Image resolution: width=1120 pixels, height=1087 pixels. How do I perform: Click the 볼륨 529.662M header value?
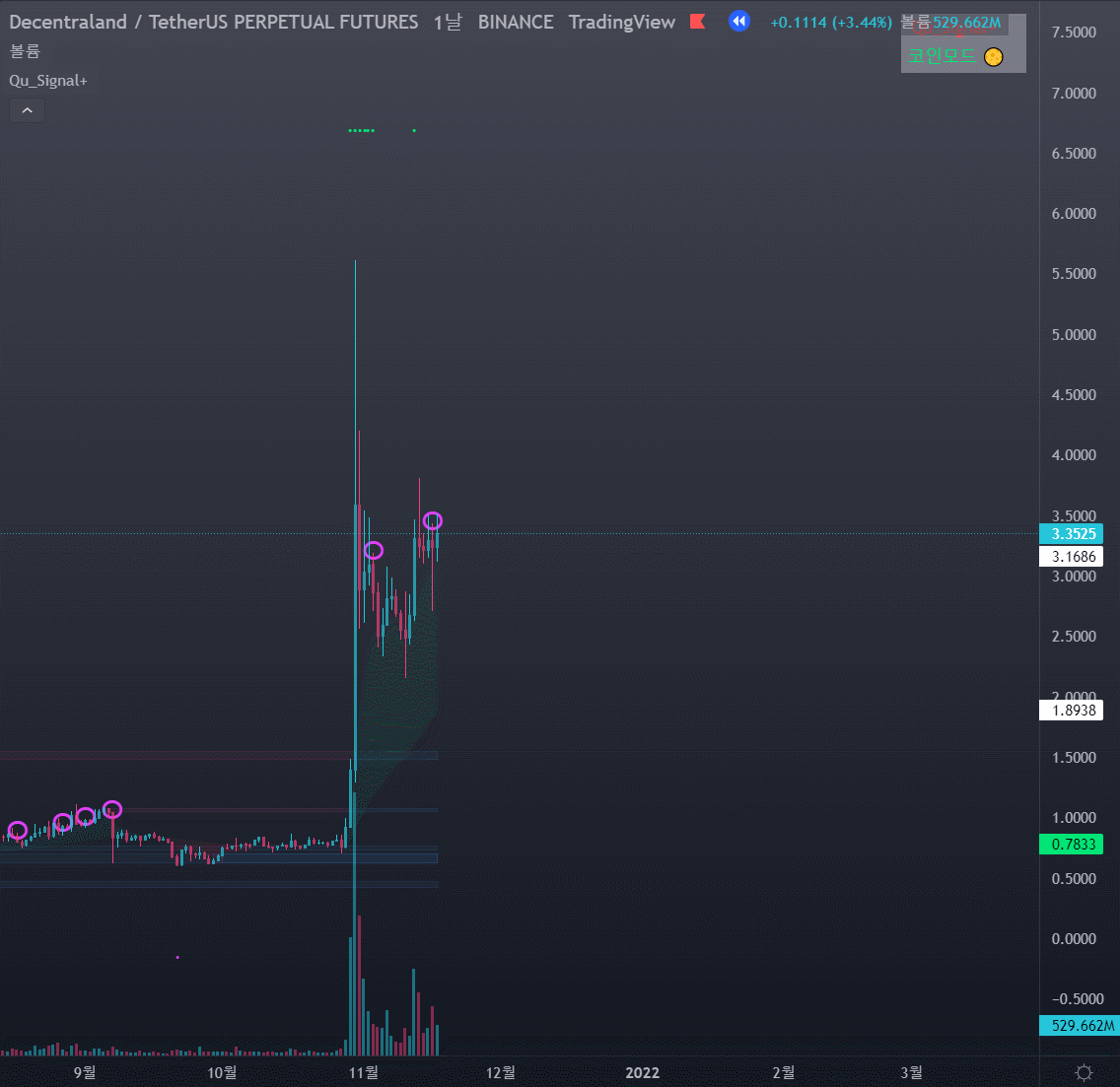pos(950,22)
